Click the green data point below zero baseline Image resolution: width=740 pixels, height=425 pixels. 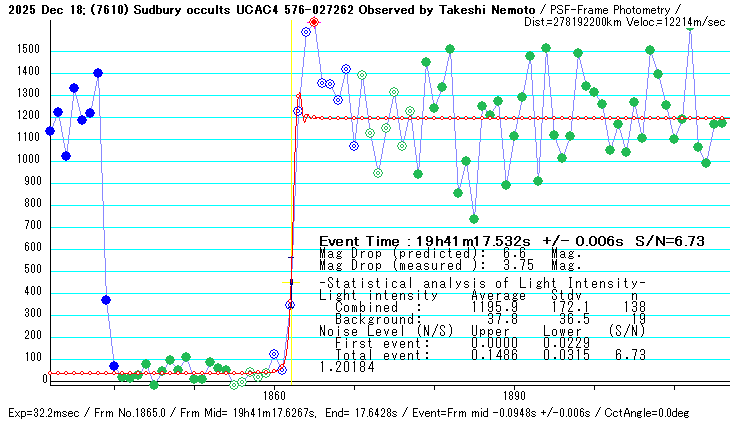point(154,385)
